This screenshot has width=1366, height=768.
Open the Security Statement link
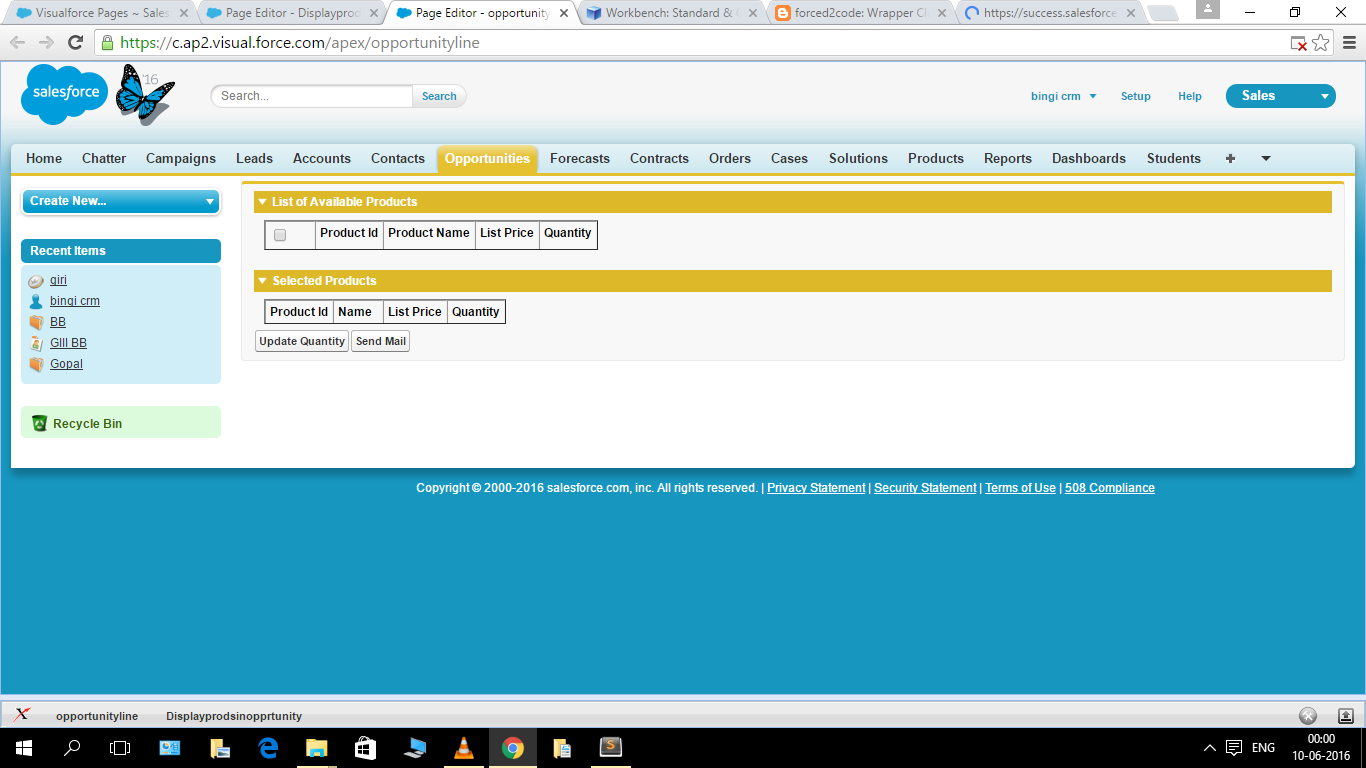(x=925, y=488)
